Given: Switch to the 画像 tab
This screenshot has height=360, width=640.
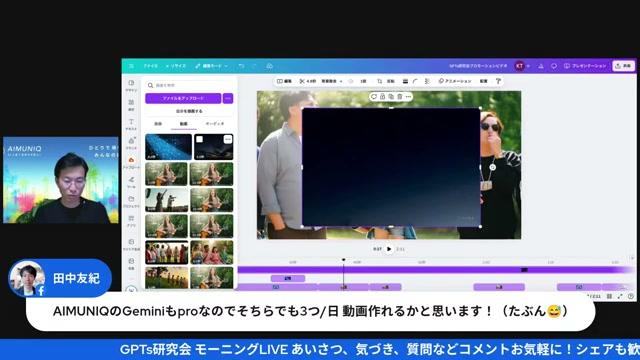Looking at the screenshot, I should 158,124.
